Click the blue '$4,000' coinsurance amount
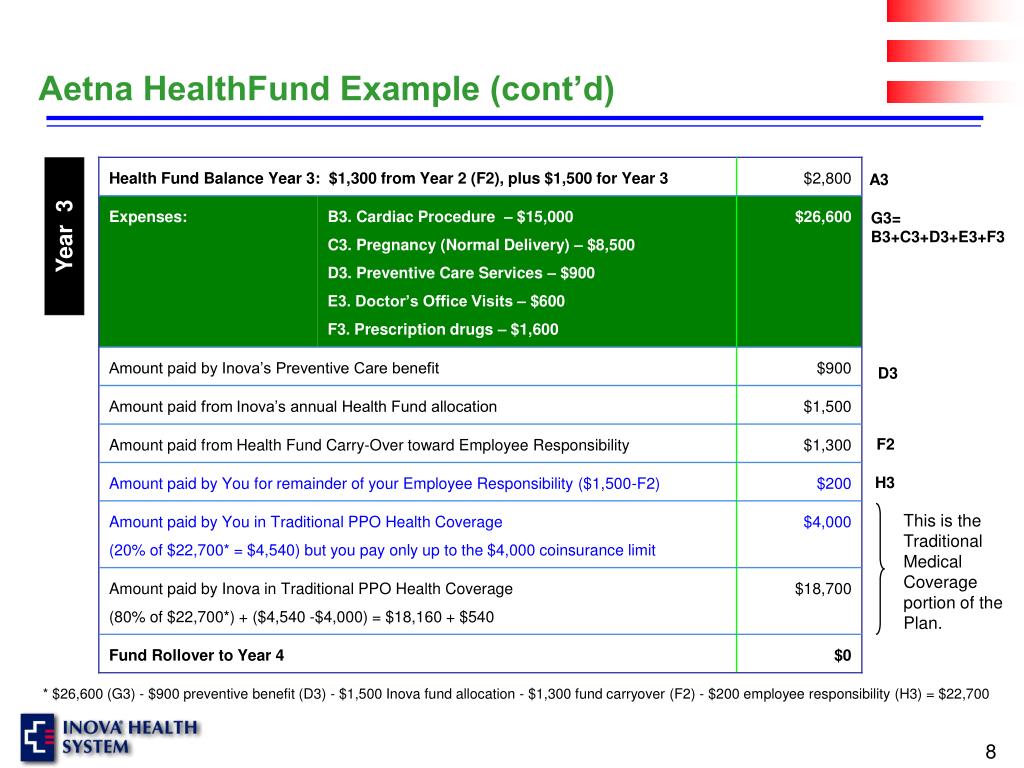The width and height of the screenshot is (1024, 768). click(x=827, y=522)
